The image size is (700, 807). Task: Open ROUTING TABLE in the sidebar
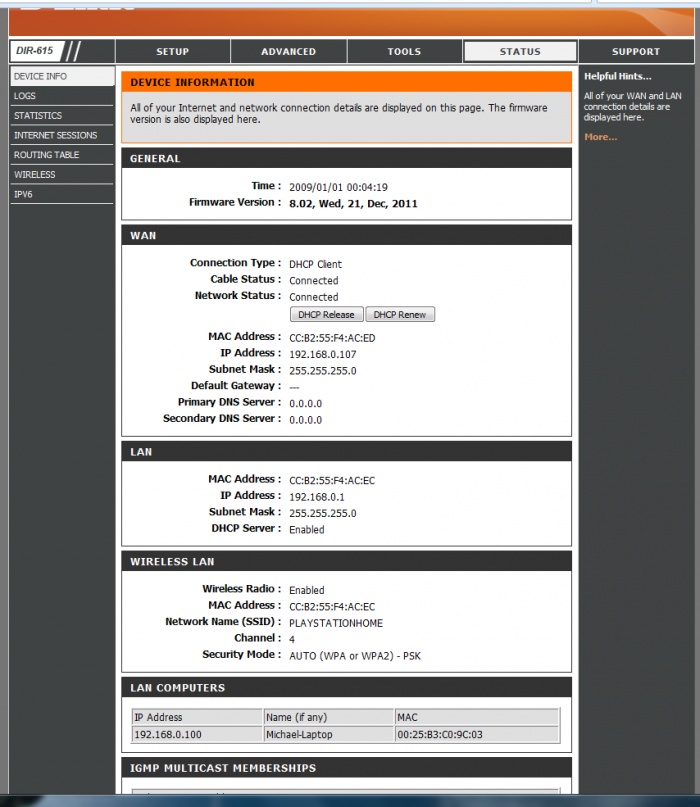point(62,155)
